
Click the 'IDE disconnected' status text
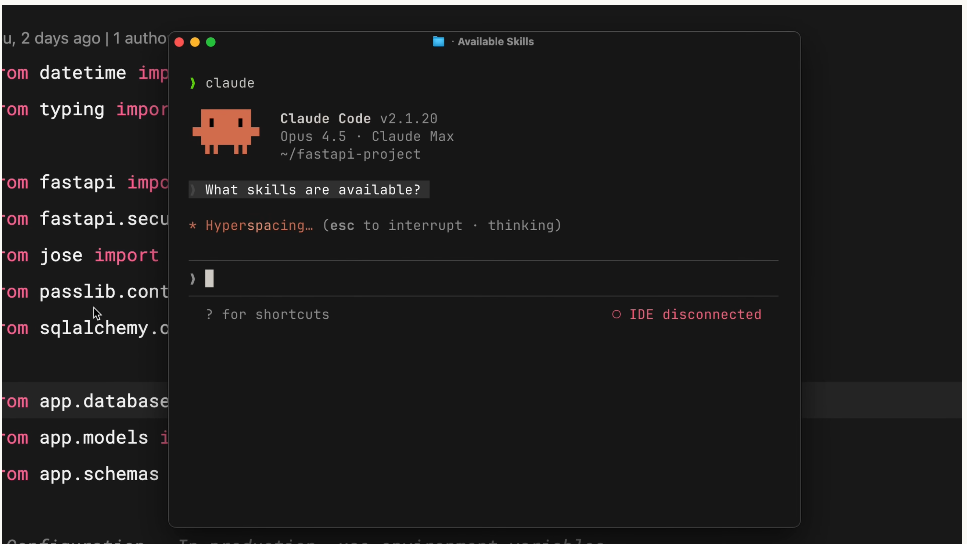tap(695, 315)
